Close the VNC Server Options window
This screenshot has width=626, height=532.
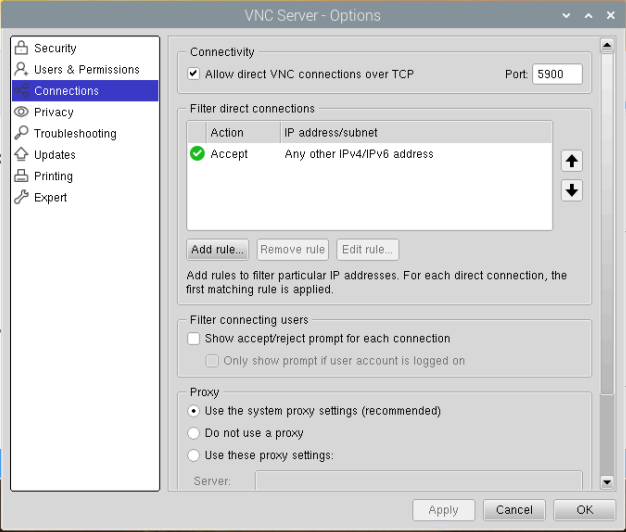(610, 16)
